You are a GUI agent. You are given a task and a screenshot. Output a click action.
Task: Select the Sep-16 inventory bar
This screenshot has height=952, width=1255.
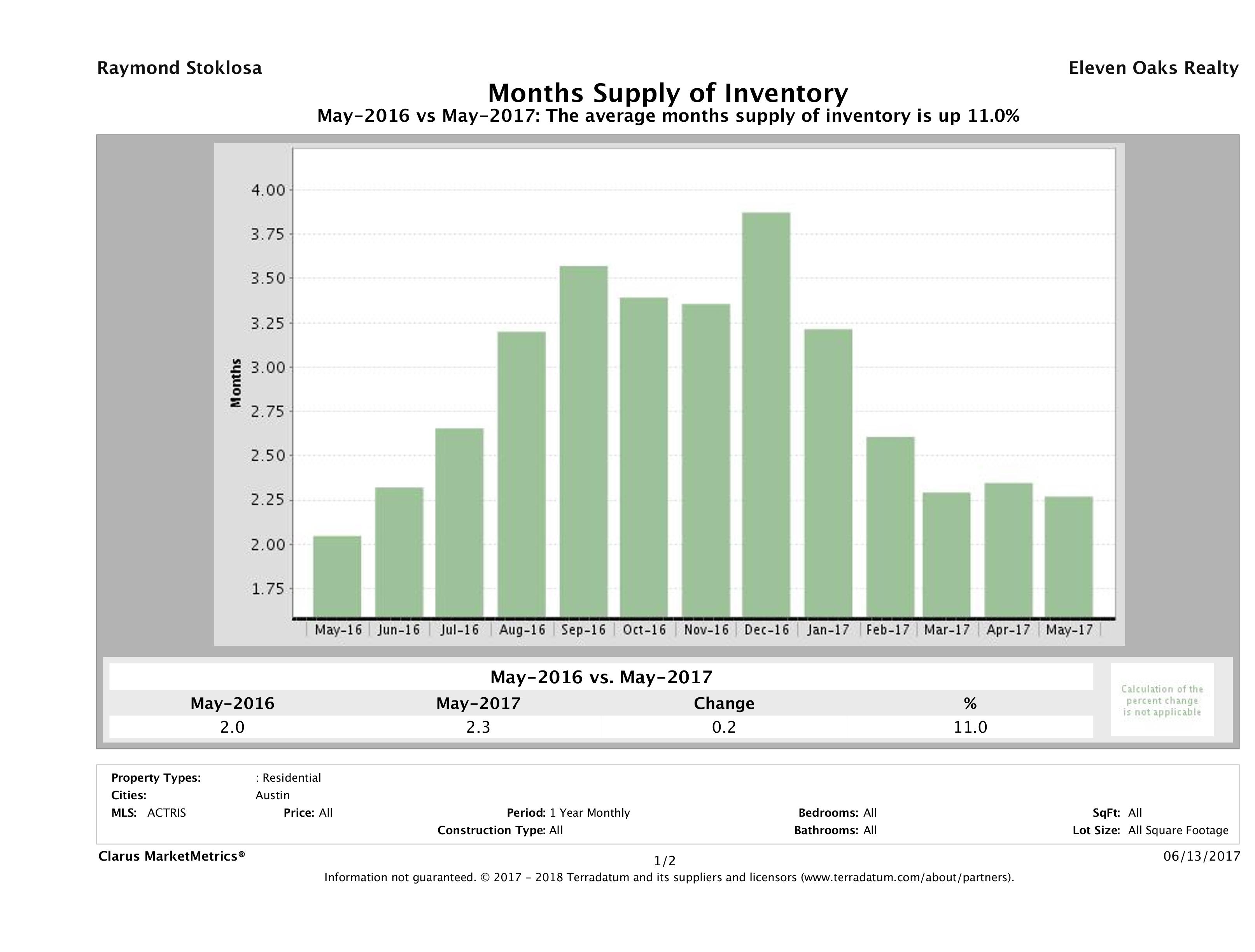coord(583,441)
